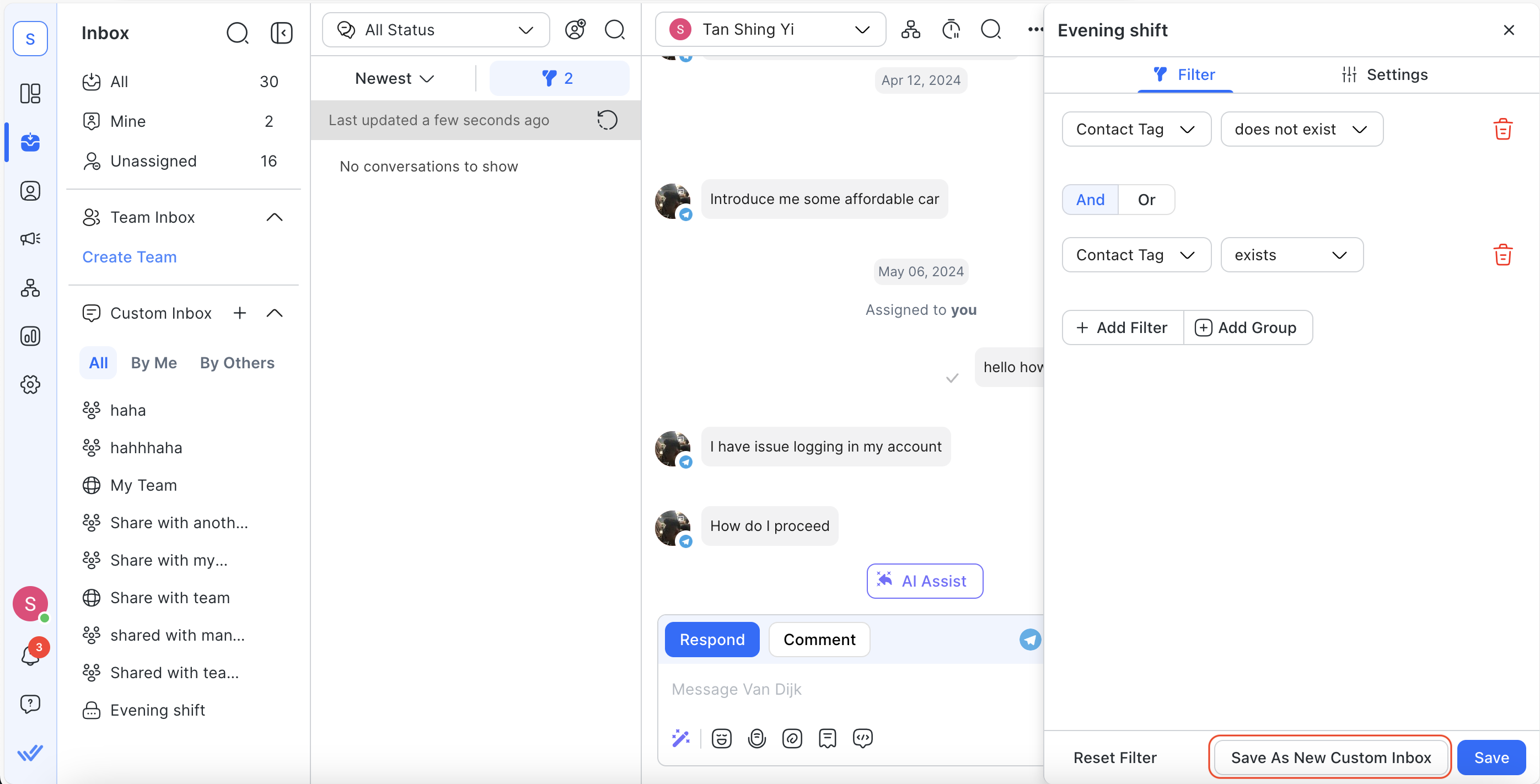Open the AI magic wand tool
This screenshot has height=784, width=1540.
click(680, 739)
